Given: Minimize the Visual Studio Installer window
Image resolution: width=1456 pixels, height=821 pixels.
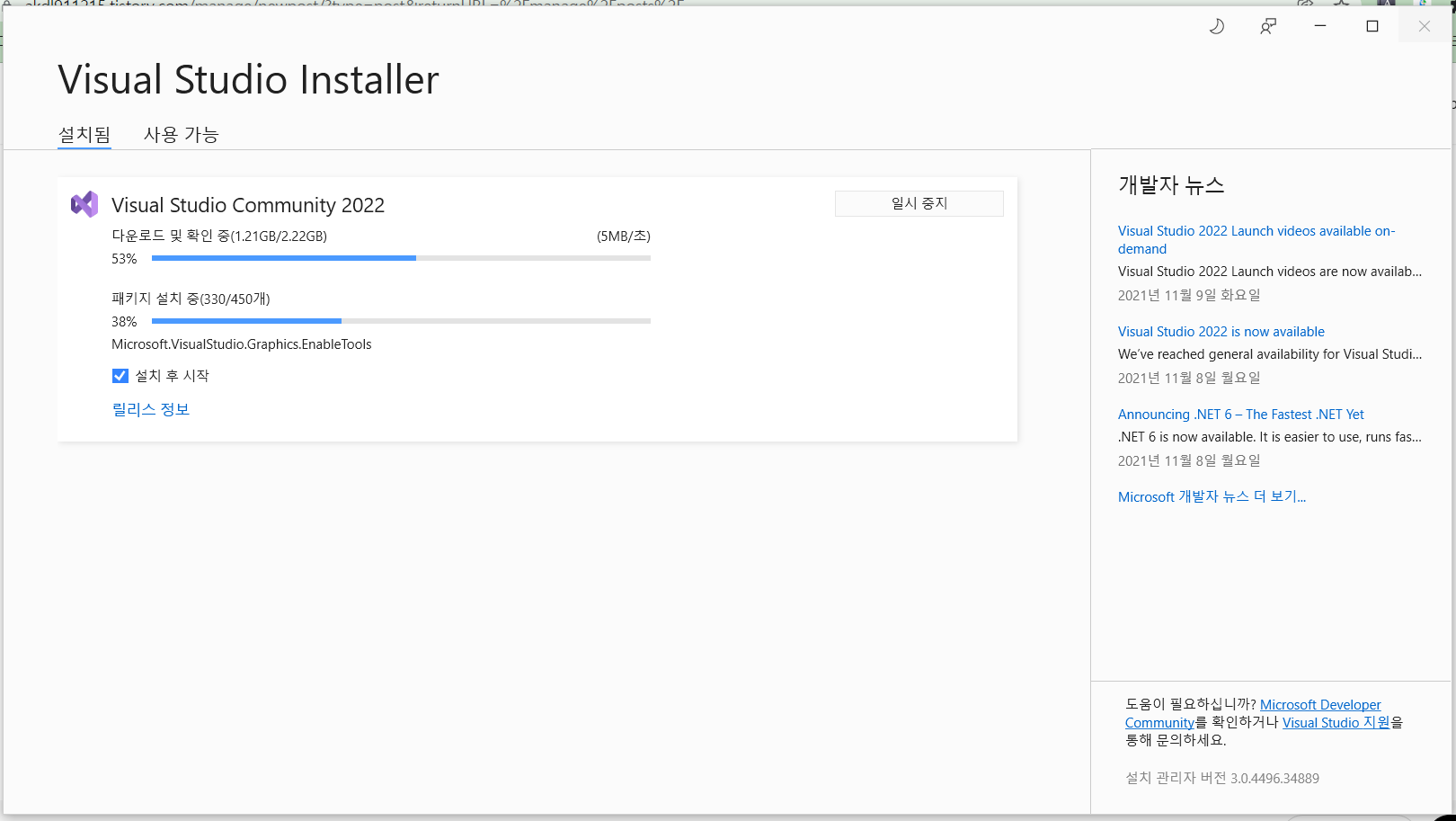Looking at the screenshot, I should (1320, 26).
